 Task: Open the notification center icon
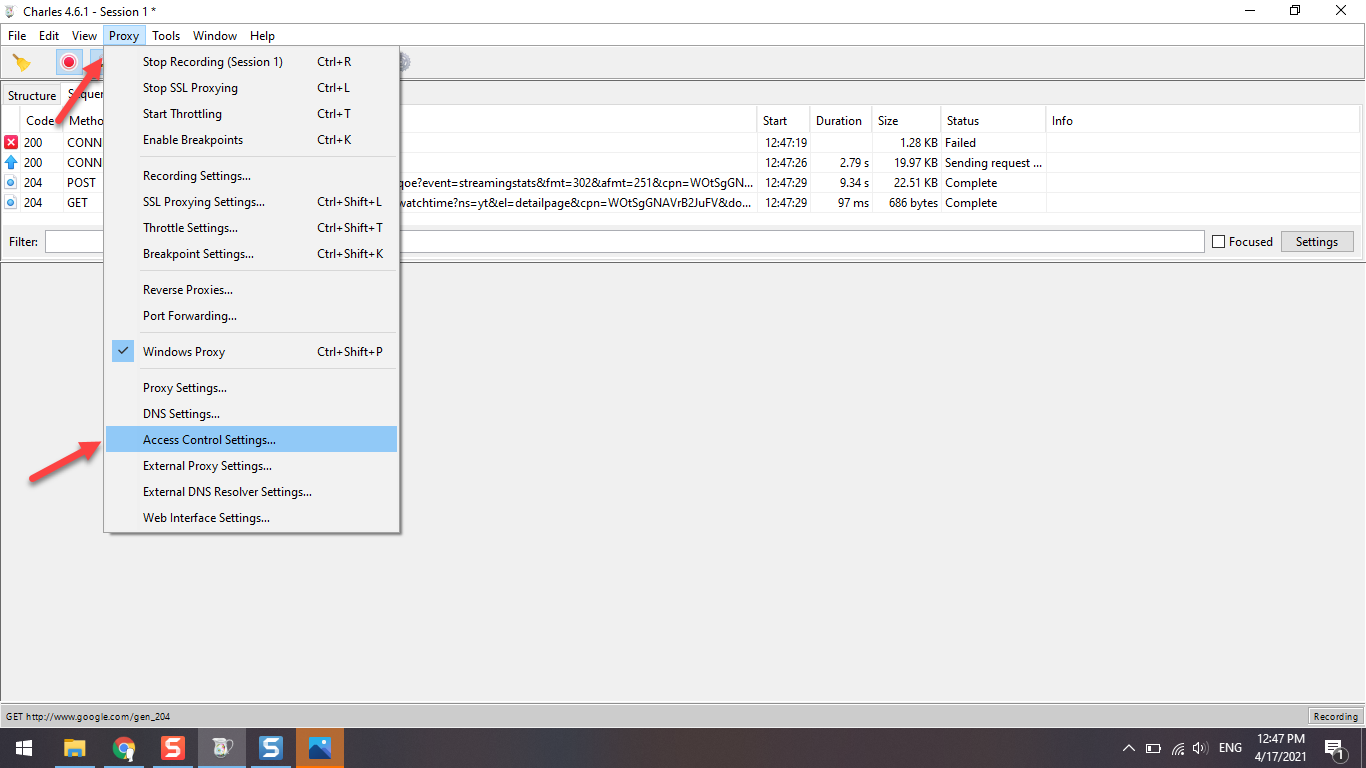coord(1334,748)
